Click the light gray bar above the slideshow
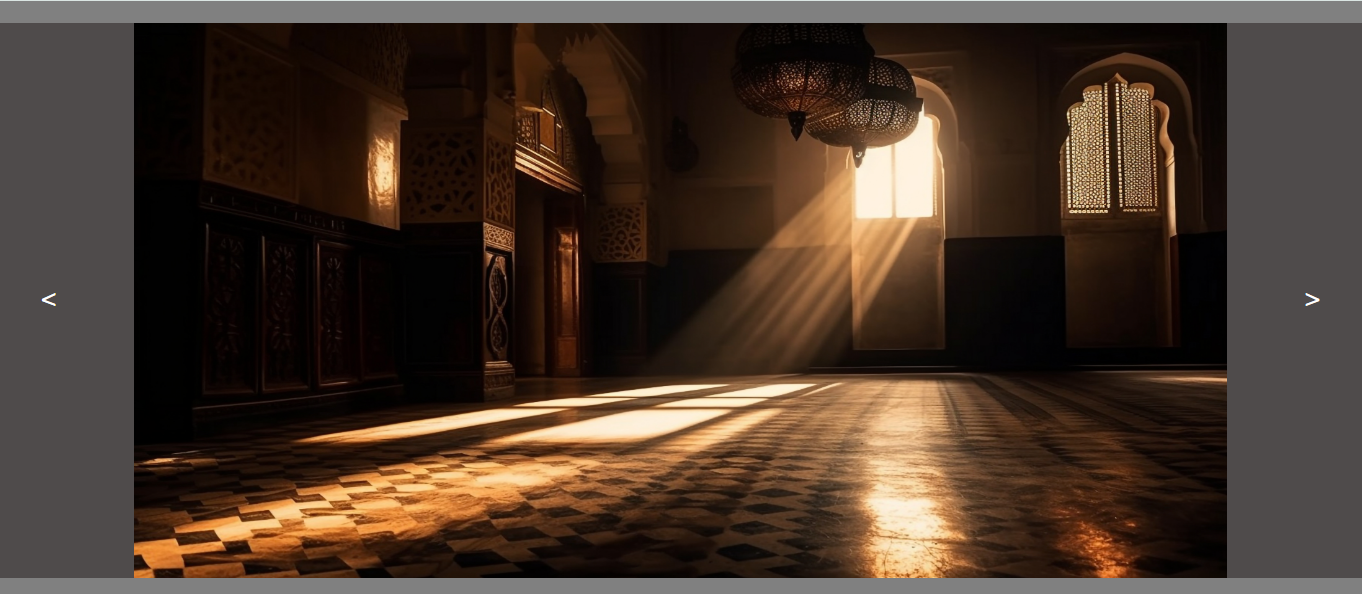The height and width of the screenshot is (594, 1362). click(680, 11)
